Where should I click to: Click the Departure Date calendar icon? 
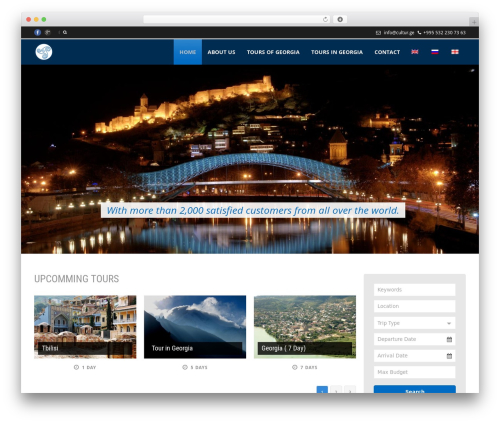(449, 339)
